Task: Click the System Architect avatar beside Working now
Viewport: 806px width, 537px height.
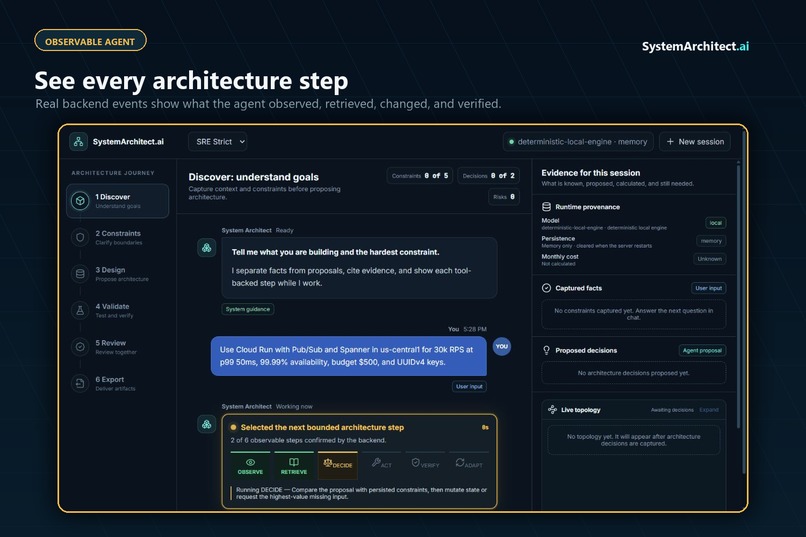Action: pyautogui.click(x=207, y=424)
